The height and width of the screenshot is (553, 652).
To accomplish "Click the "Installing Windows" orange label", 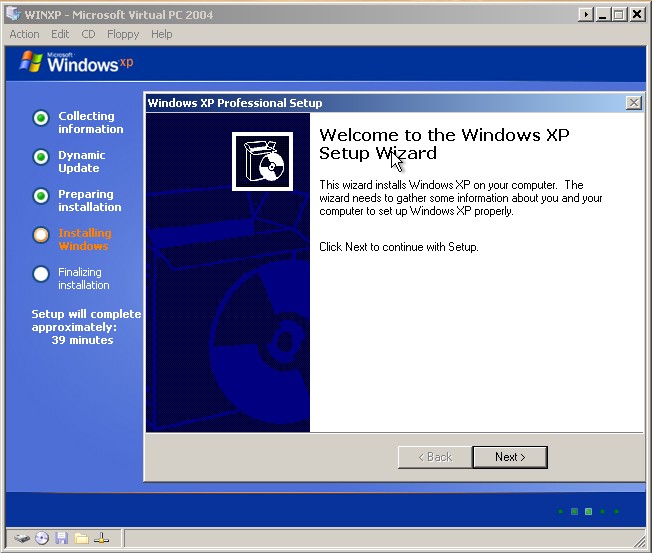I will (x=85, y=239).
